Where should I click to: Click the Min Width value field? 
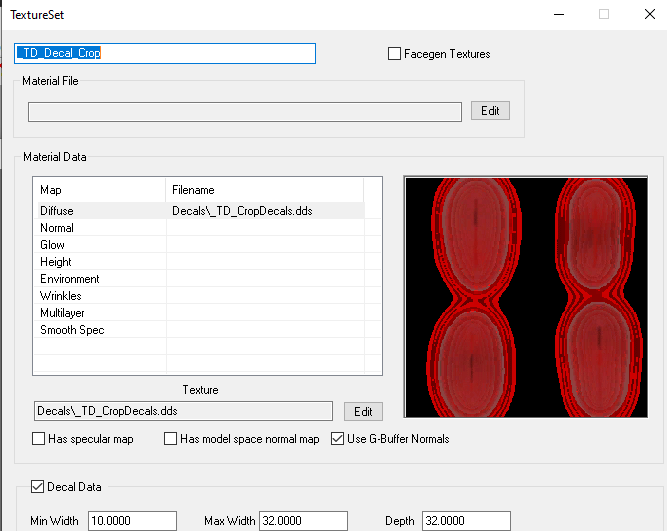(x=132, y=521)
